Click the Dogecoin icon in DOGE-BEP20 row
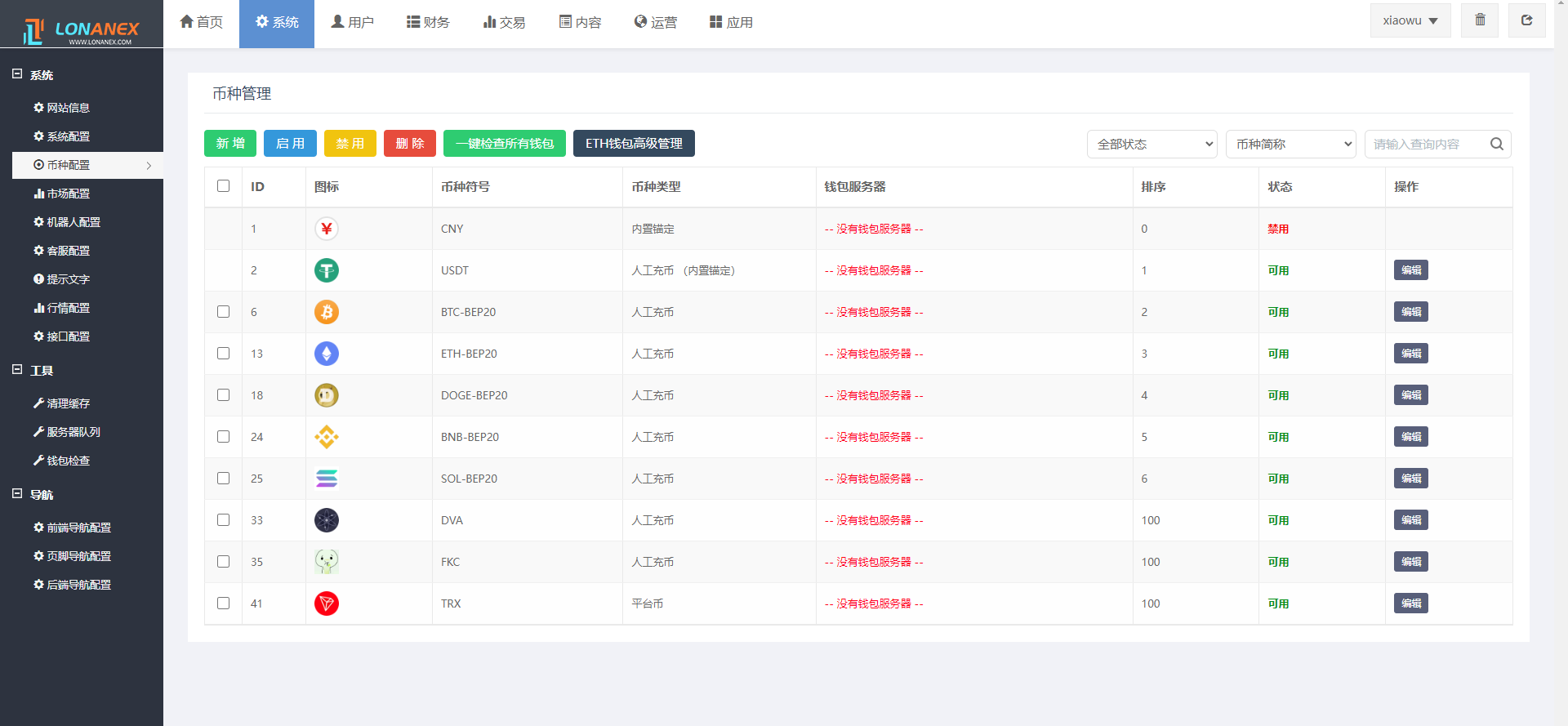Viewport: 1568px width, 726px height. [327, 395]
